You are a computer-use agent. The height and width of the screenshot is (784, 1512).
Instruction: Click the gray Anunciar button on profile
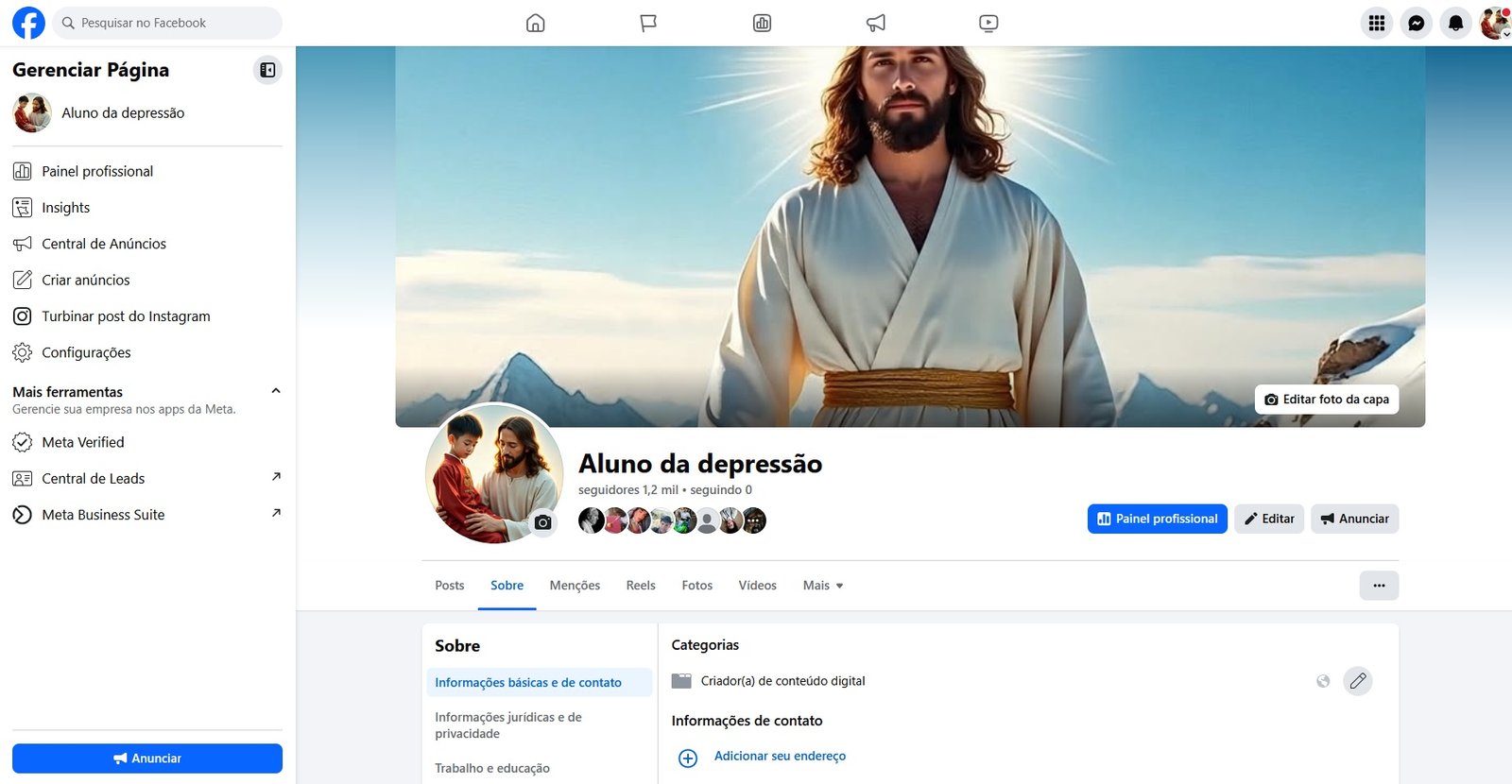(1354, 519)
